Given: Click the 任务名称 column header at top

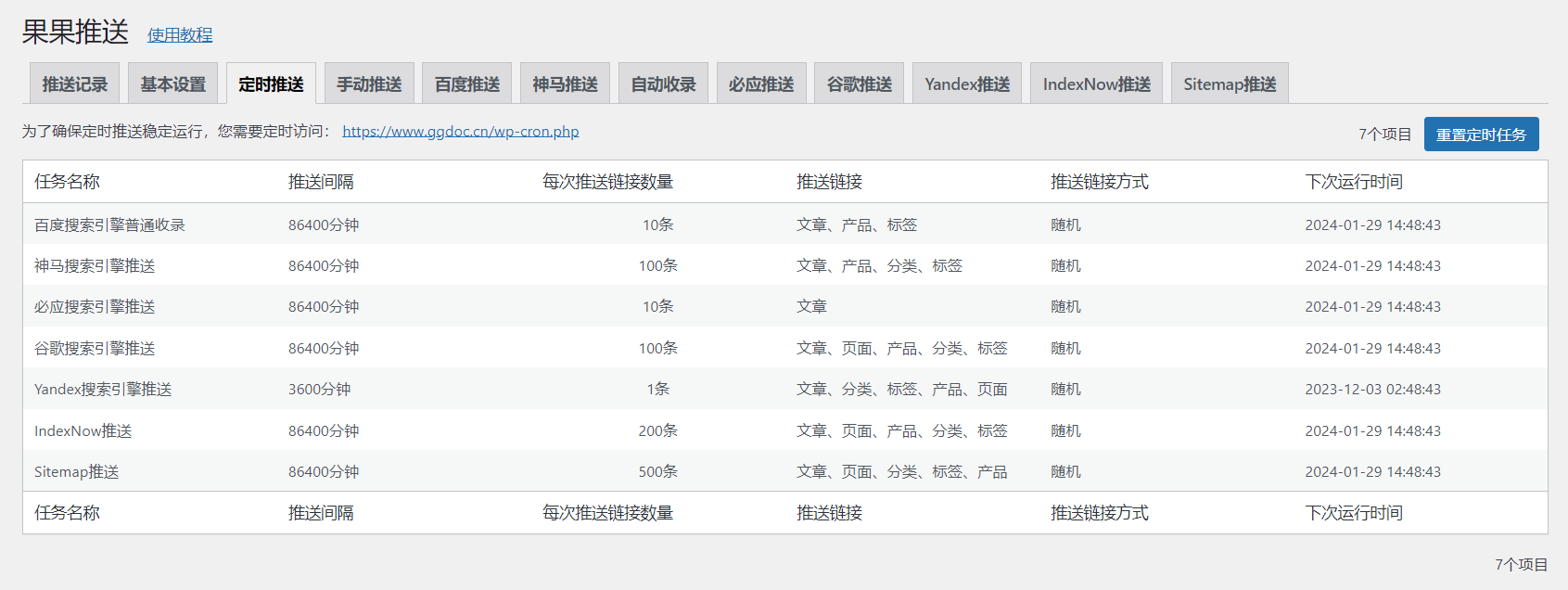Looking at the screenshot, I should tap(67, 182).
